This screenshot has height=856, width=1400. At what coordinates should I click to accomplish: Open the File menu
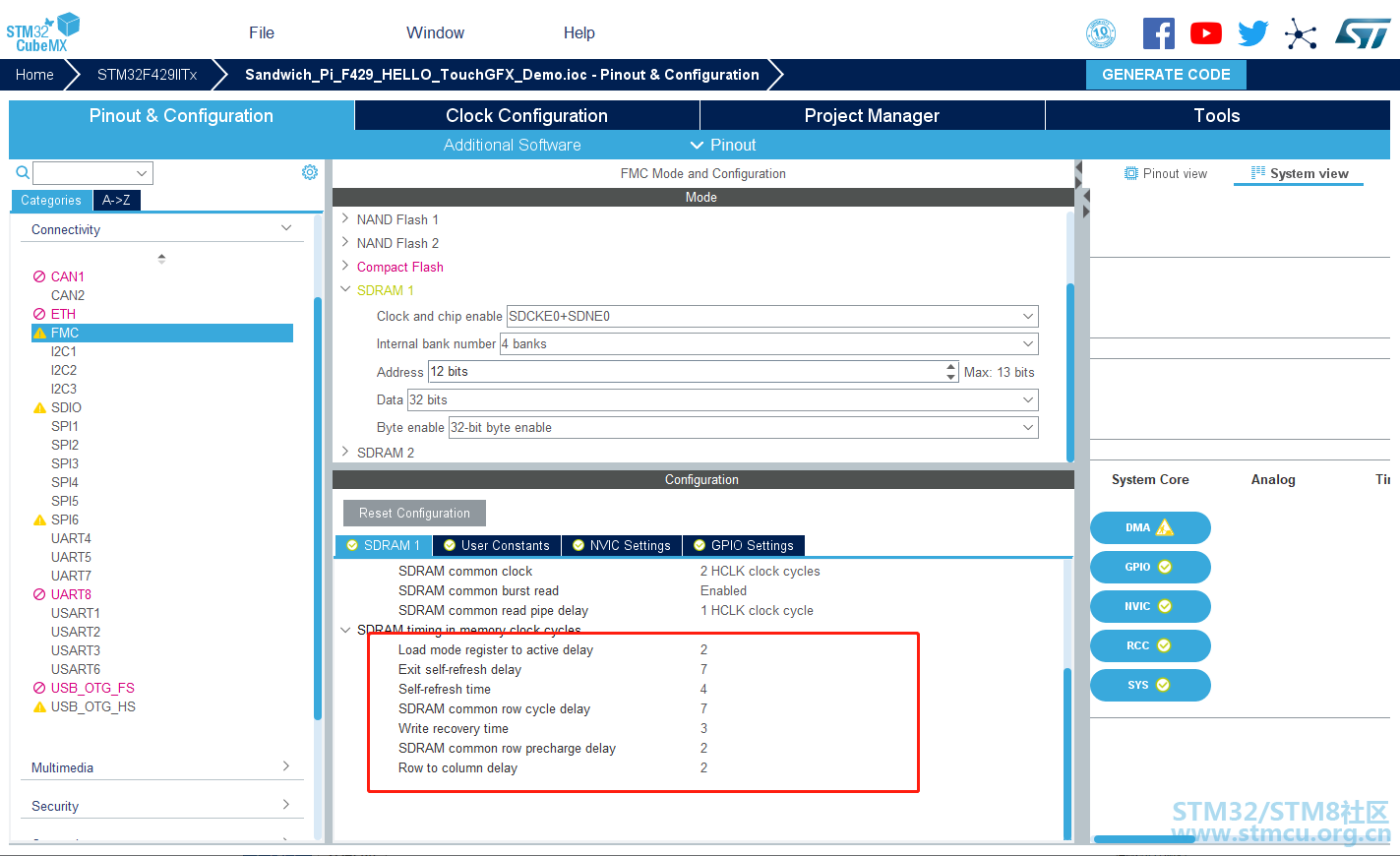262,32
